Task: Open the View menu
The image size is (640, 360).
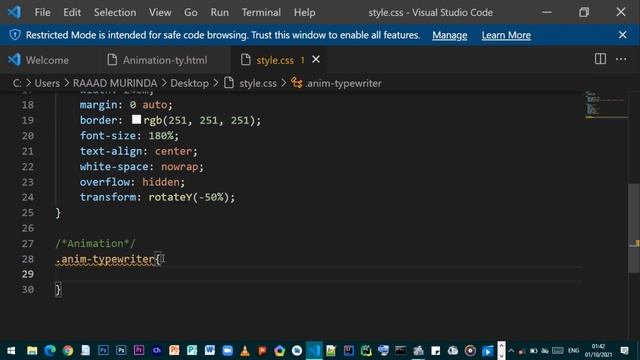Action: tap(160, 13)
